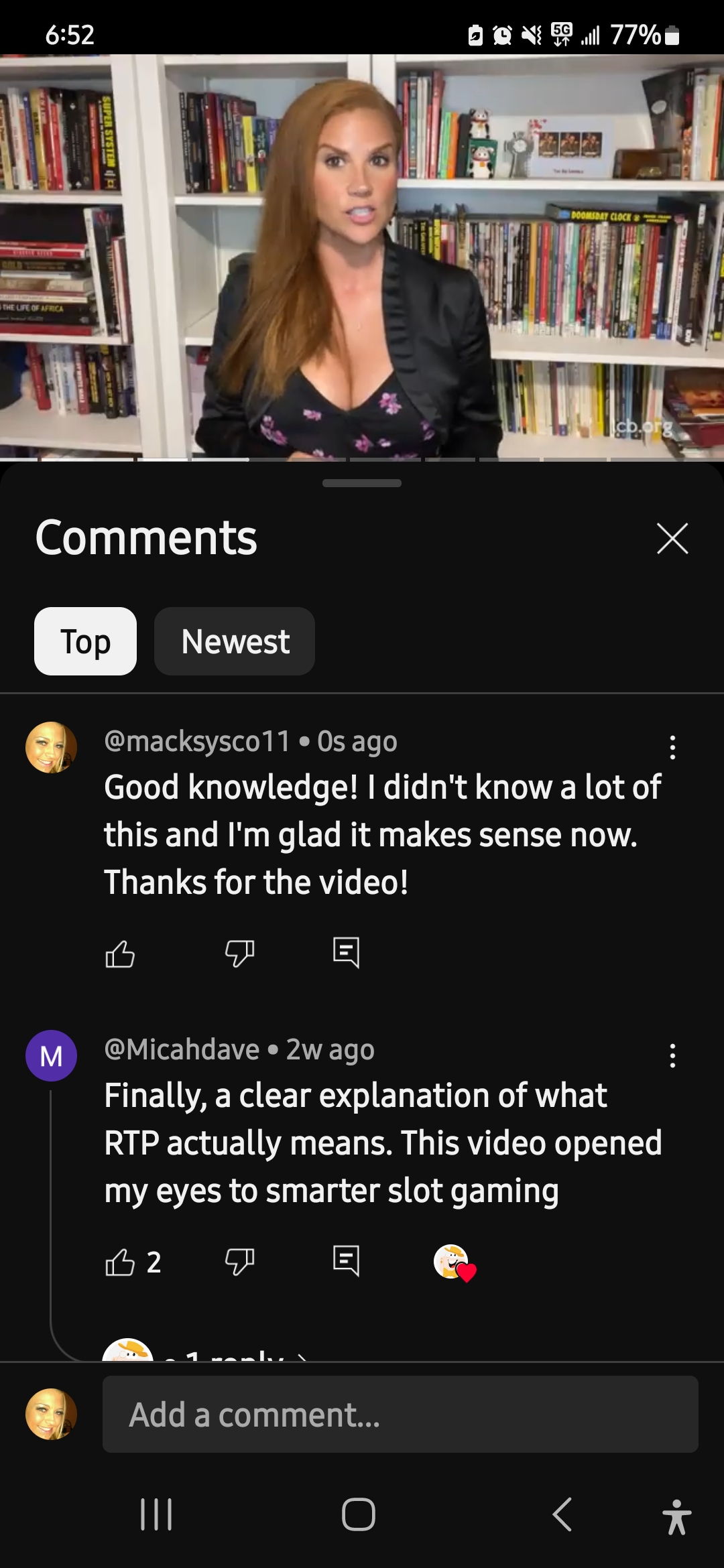Image resolution: width=724 pixels, height=1568 pixels.
Task: Open @Micahdave profile avatar
Action: [x=51, y=1055]
